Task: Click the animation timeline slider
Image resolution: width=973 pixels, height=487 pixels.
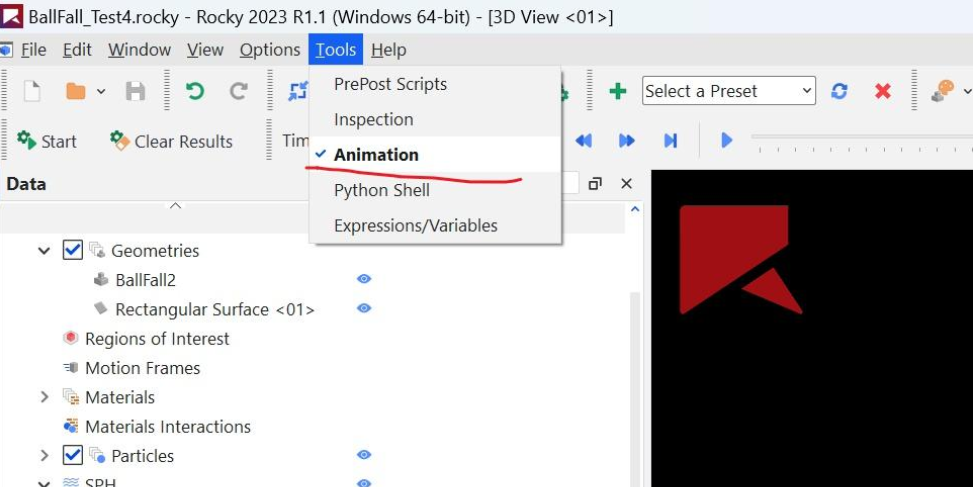Action: tap(860, 138)
